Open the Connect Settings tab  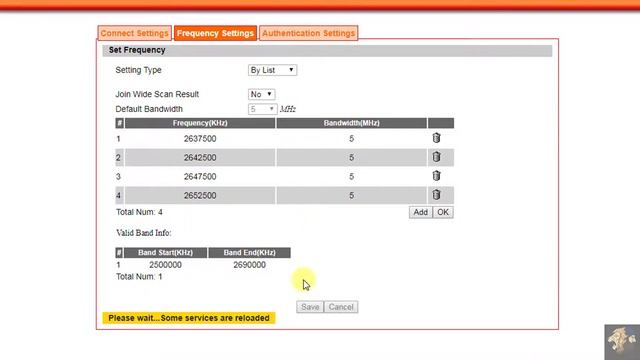click(x=134, y=33)
